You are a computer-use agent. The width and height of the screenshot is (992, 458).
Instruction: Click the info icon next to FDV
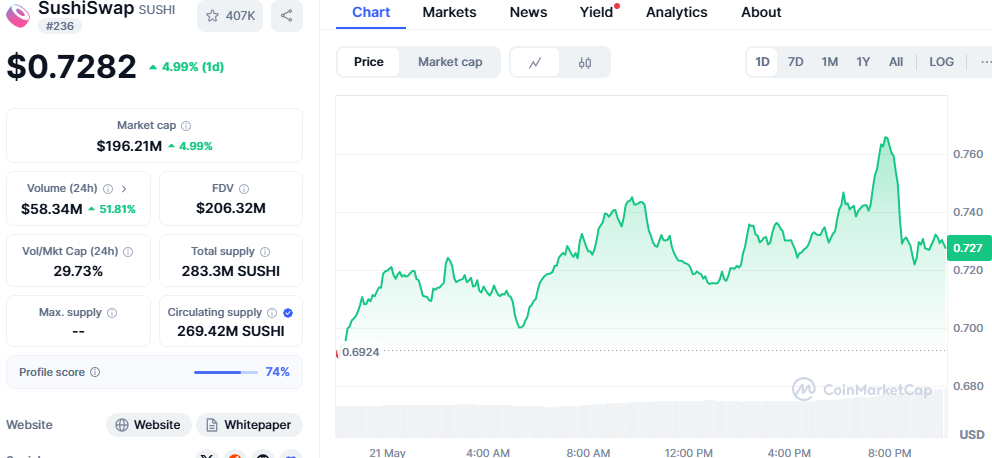coord(244,188)
